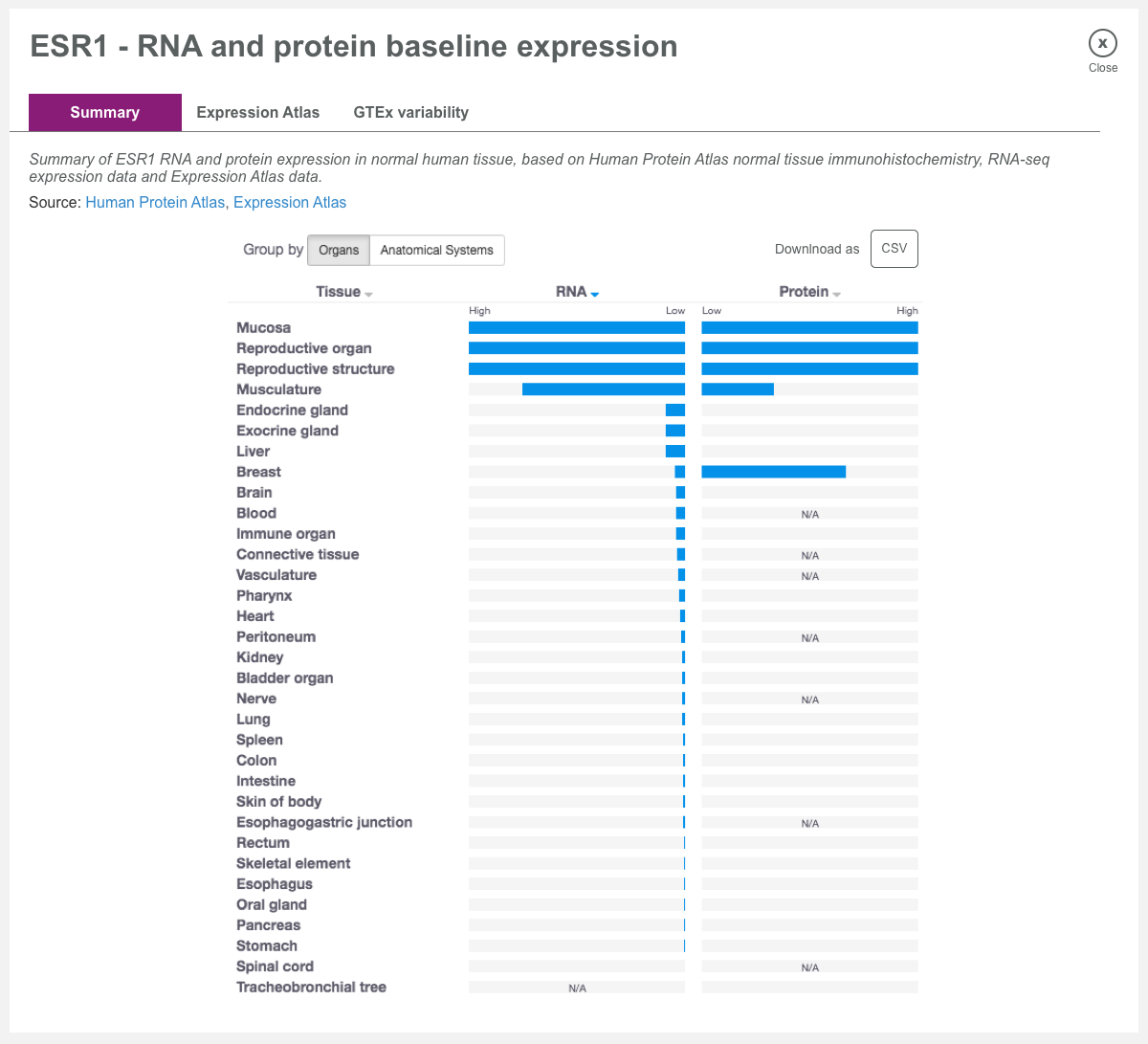This screenshot has width=1148, height=1044.
Task: Select the Liver tissue label
Action: [x=253, y=451]
